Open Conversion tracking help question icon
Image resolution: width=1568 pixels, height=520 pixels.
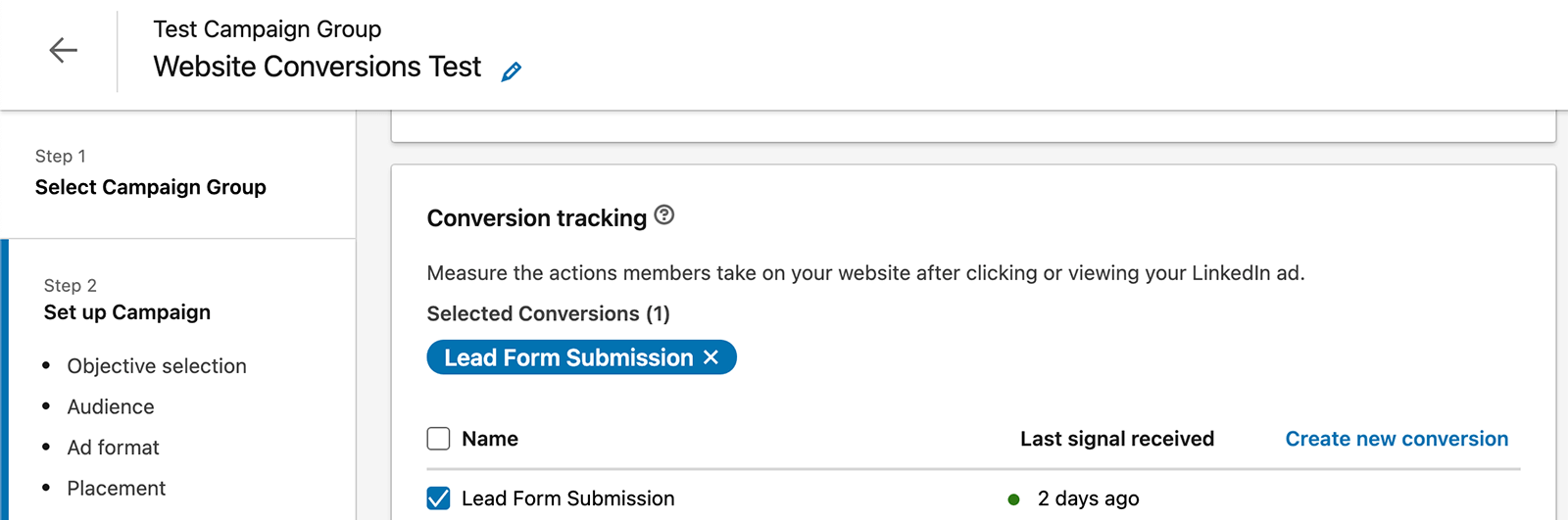[664, 215]
